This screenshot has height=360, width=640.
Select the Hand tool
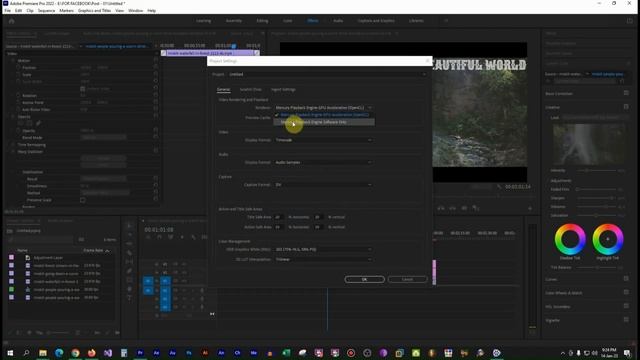pyautogui.click(x=129, y=289)
